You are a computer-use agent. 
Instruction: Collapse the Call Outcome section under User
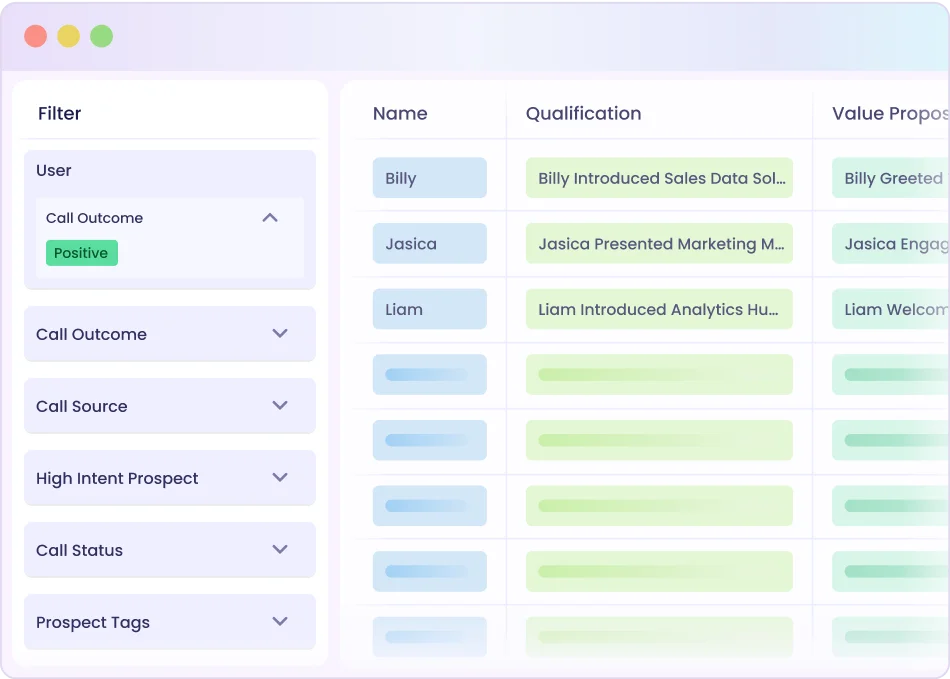(269, 218)
